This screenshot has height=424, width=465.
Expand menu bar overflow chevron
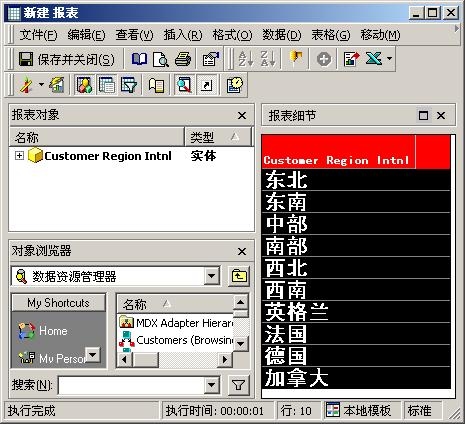tap(457, 29)
